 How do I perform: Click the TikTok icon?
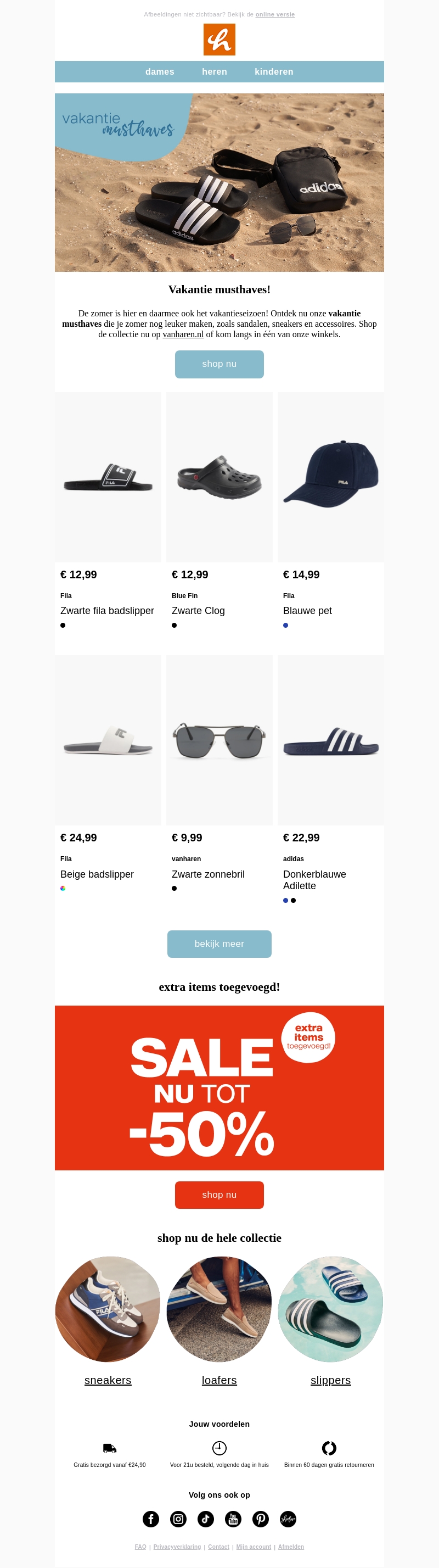[206, 1519]
